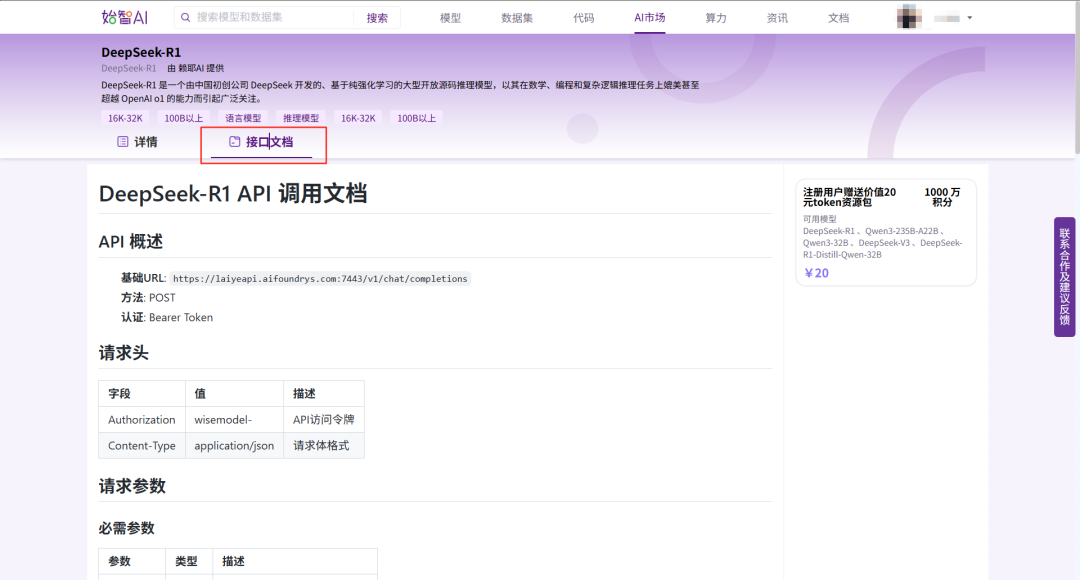Click the 始智AI logo
The width and height of the screenshot is (1080, 580).
[125, 17]
